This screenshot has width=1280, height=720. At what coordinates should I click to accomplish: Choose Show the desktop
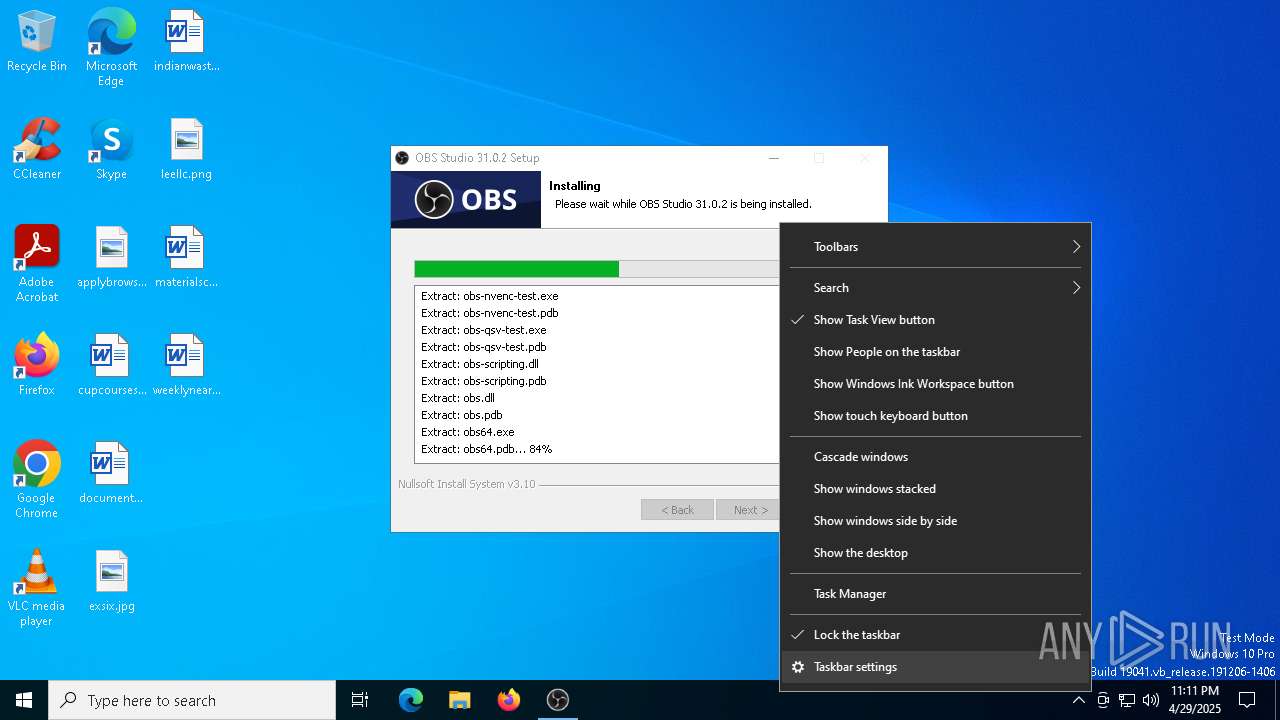935,553
